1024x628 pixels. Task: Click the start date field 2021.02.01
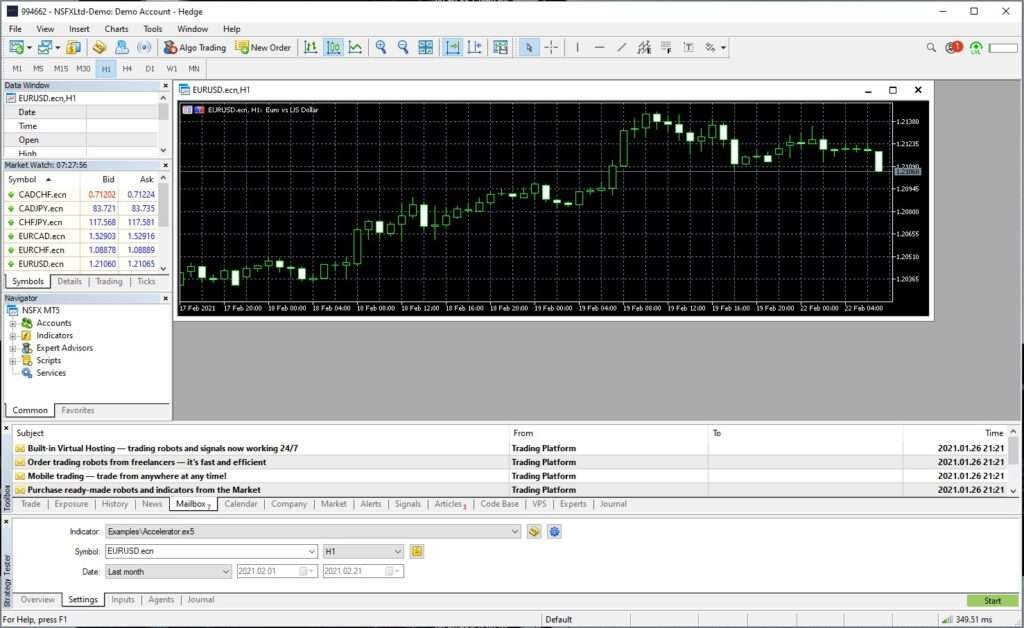point(277,572)
